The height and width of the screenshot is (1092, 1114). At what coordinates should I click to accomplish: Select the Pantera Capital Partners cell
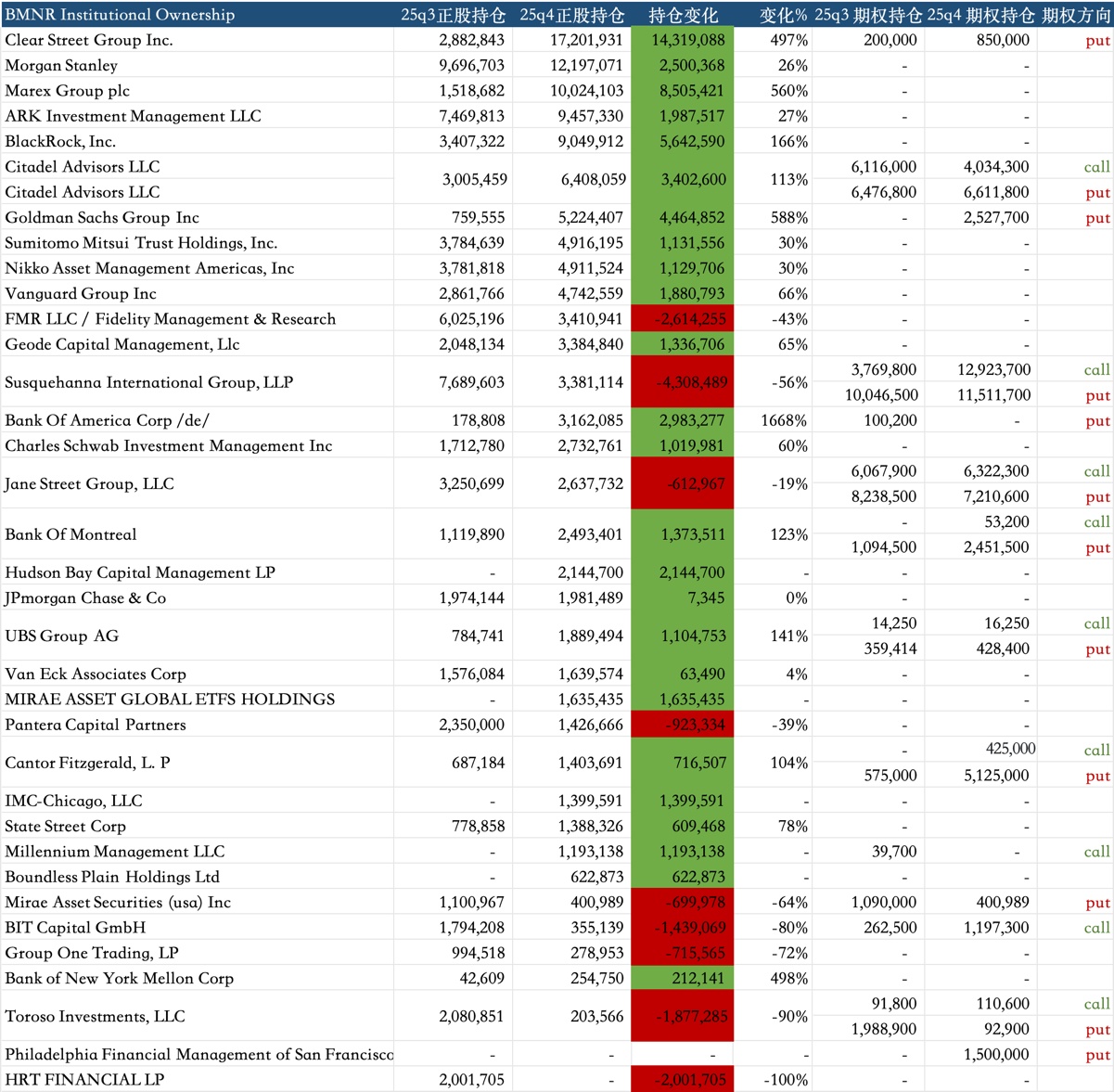96,725
